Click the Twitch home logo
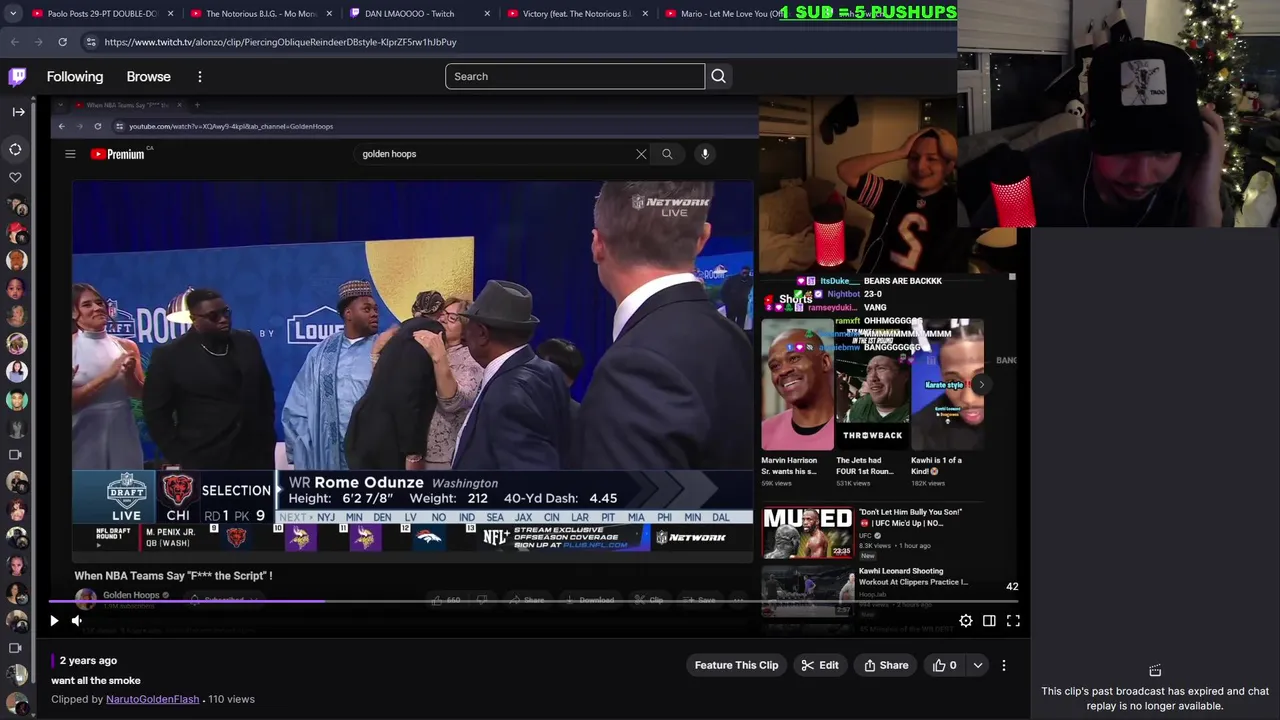 (x=17, y=77)
